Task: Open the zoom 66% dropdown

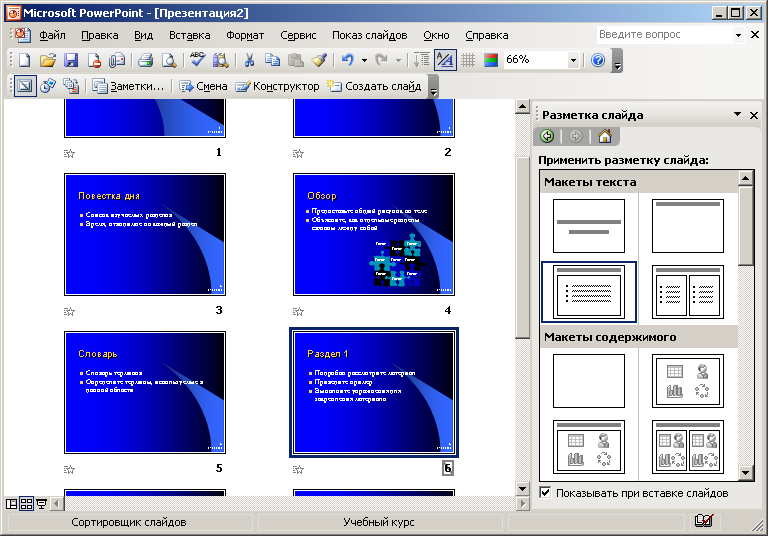Action: point(573,60)
